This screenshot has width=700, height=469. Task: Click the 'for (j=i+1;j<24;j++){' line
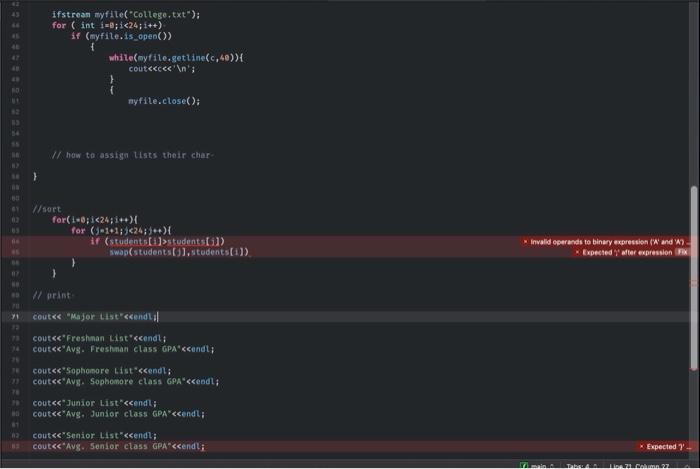click(x=121, y=231)
